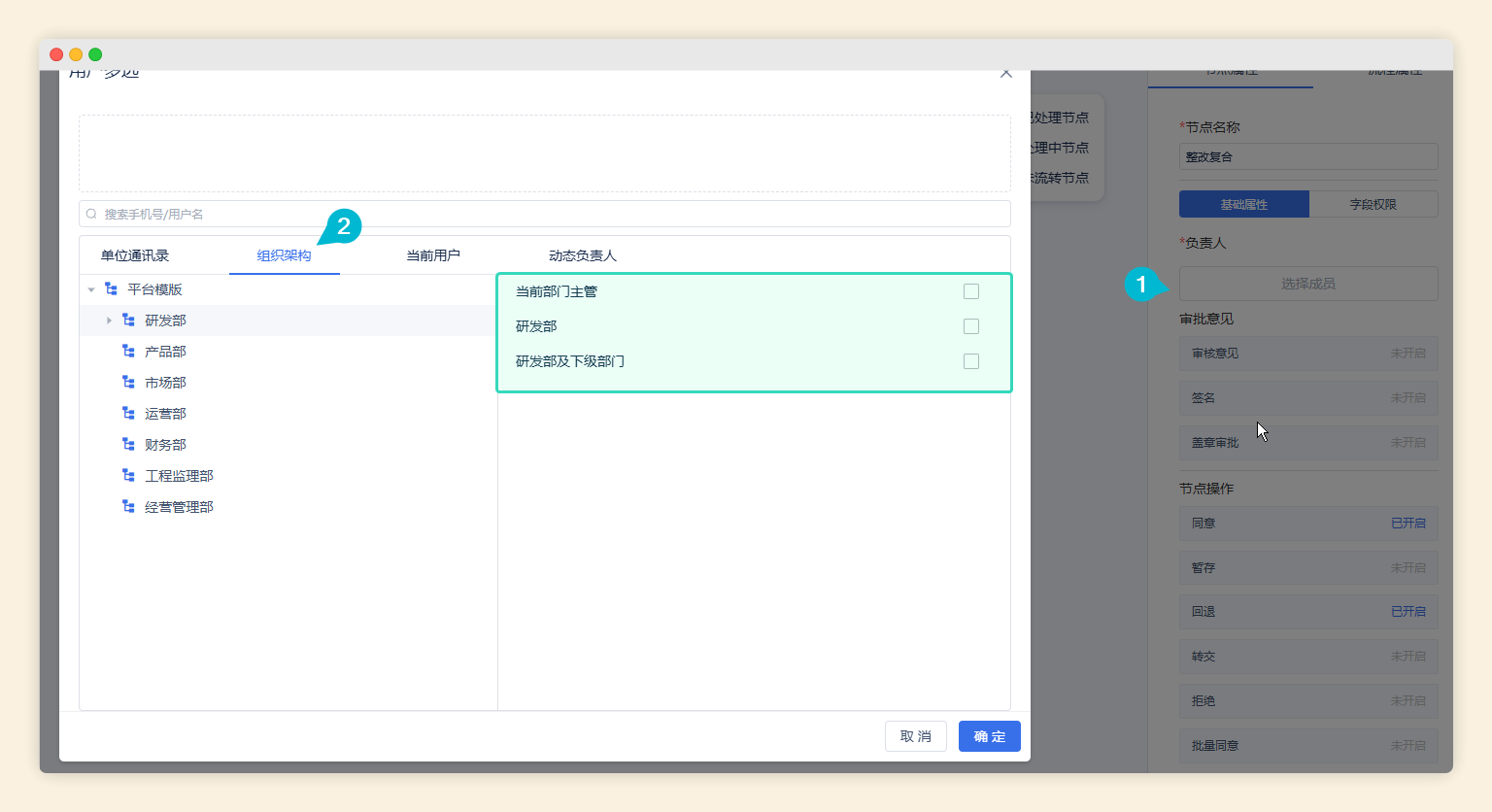
Task: Expand the 研发部 tree node arrow
Action: (x=109, y=321)
